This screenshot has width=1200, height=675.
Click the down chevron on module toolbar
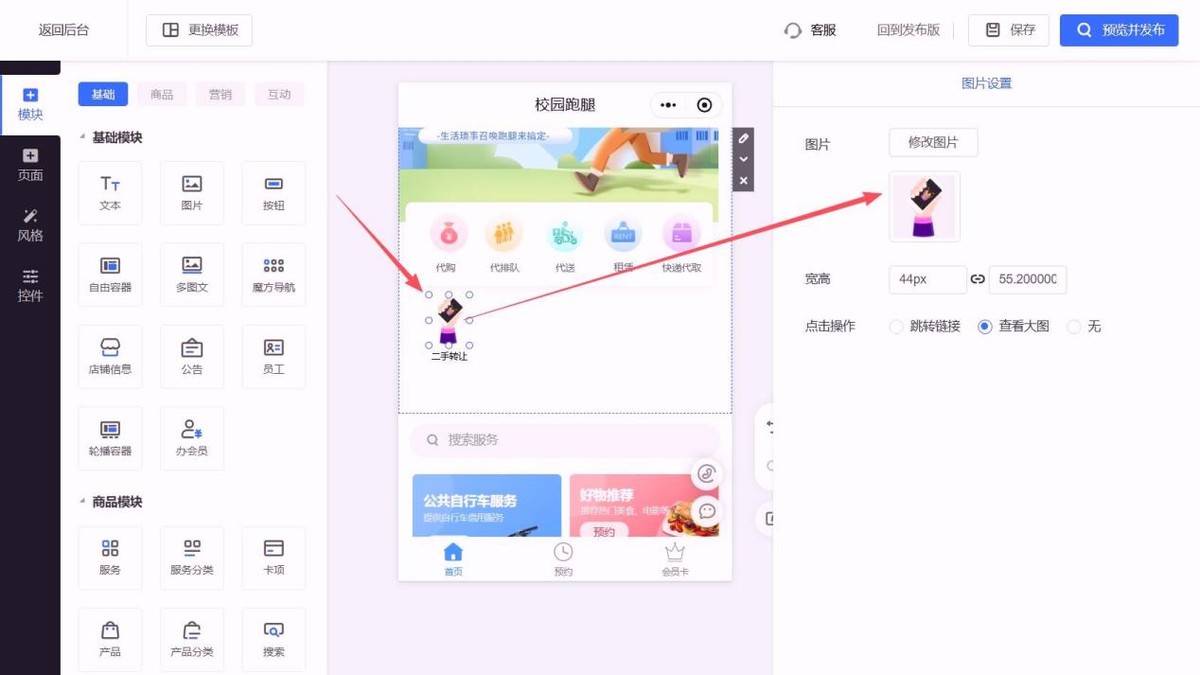coord(743,159)
